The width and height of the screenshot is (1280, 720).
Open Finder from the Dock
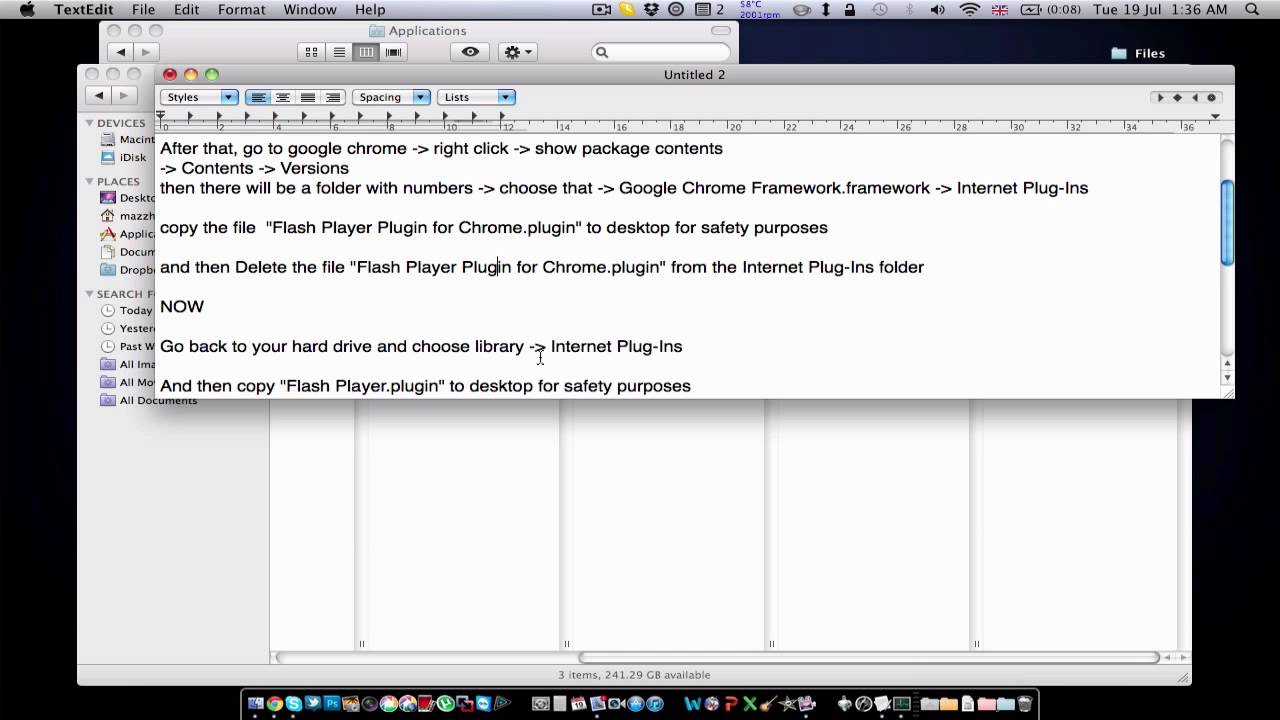click(x=256, y=704)
